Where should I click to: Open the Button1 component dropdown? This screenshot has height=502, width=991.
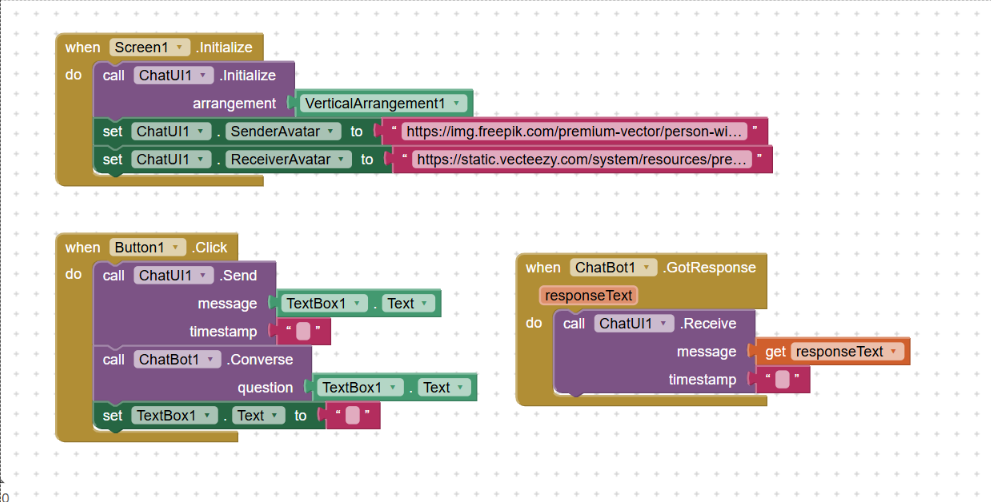(x=178, y=247)
